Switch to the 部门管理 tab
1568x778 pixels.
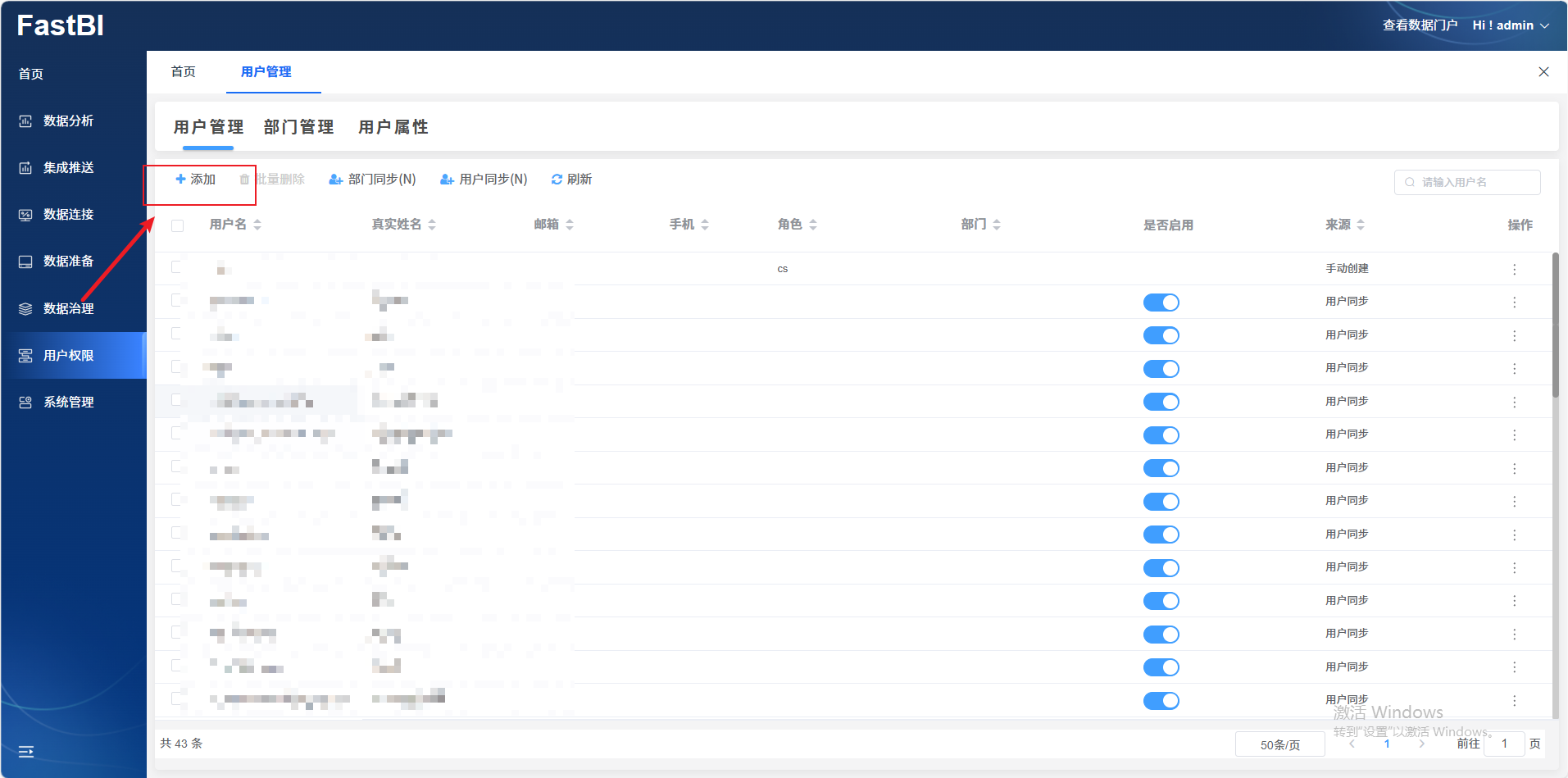coord(298,127)
